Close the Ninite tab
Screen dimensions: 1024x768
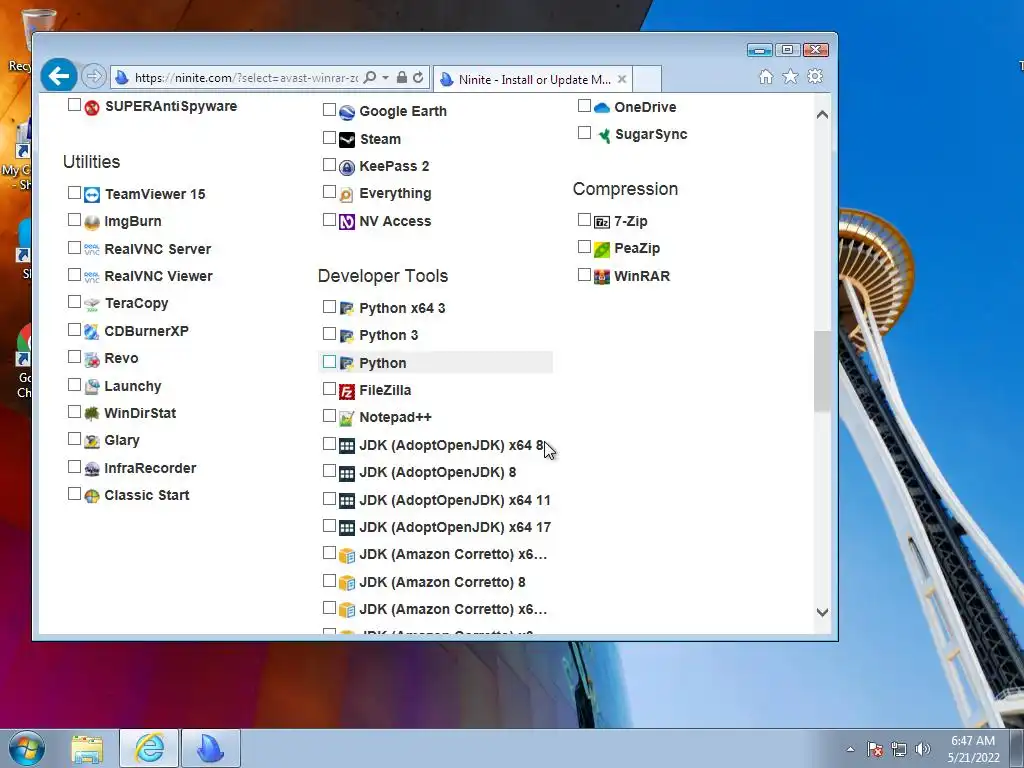click(x=622, y=79)
